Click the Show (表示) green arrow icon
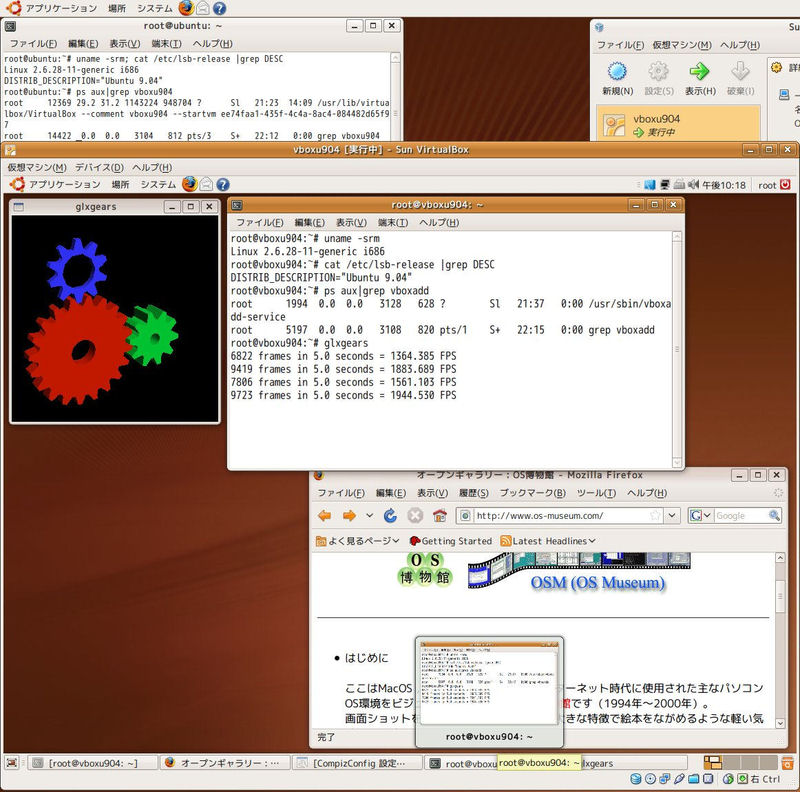800x792 pixels. [699, 71]
